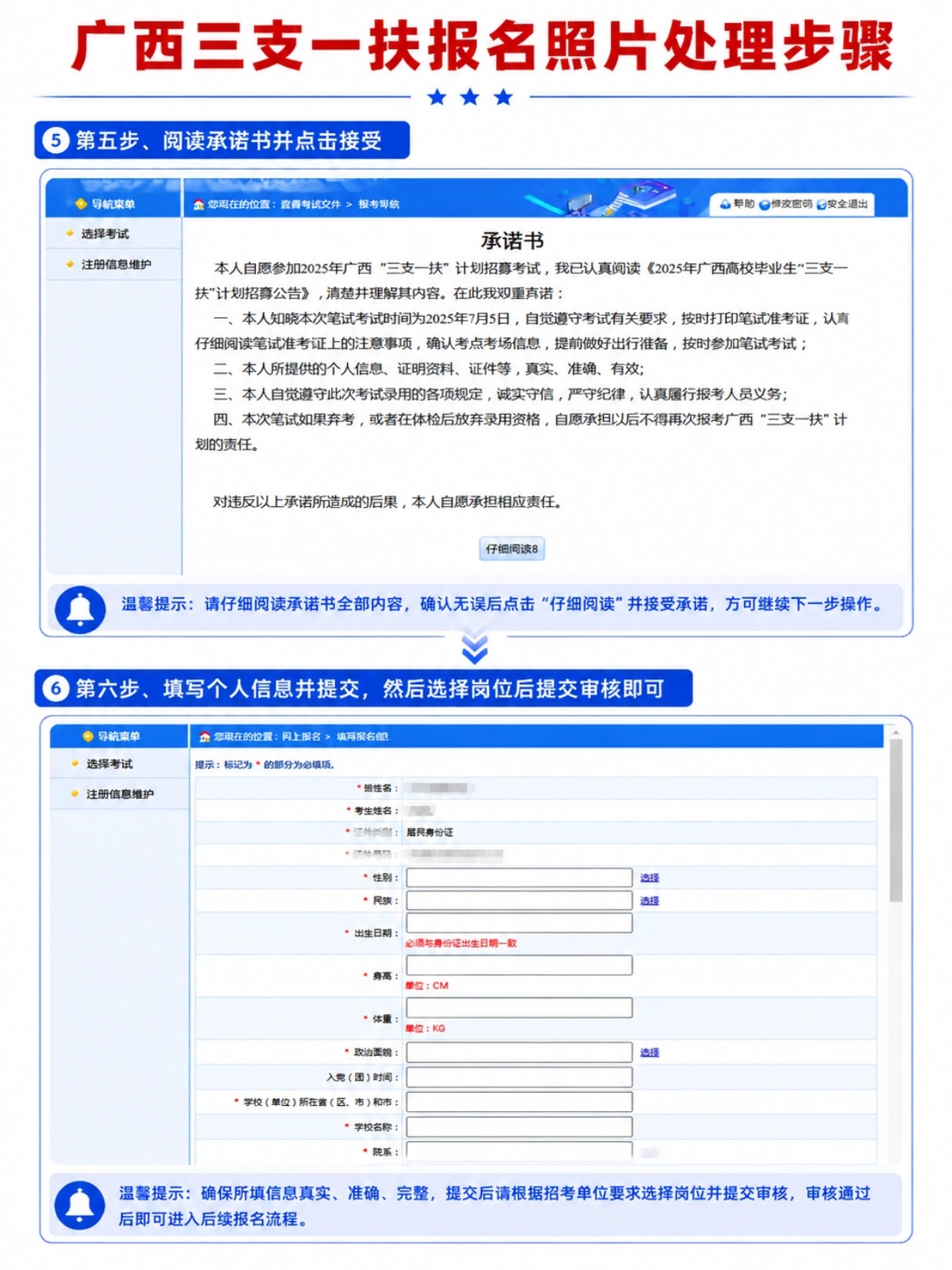Click the 政治面貌 input field
This screenshot has height=1270, width=952.
click(519, 1052)
